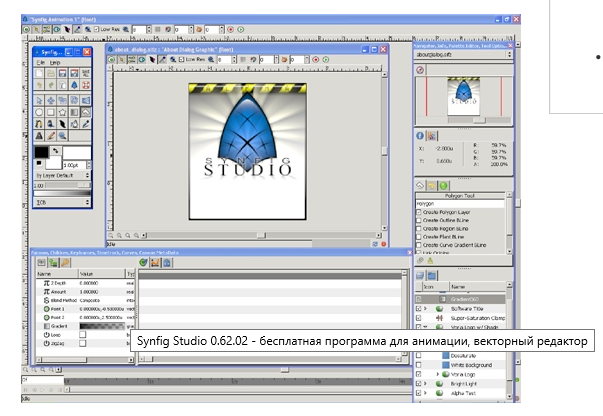Click the Open file icon in toolbox
Viewport: 603px width, 416px height.
pos(50,73)
